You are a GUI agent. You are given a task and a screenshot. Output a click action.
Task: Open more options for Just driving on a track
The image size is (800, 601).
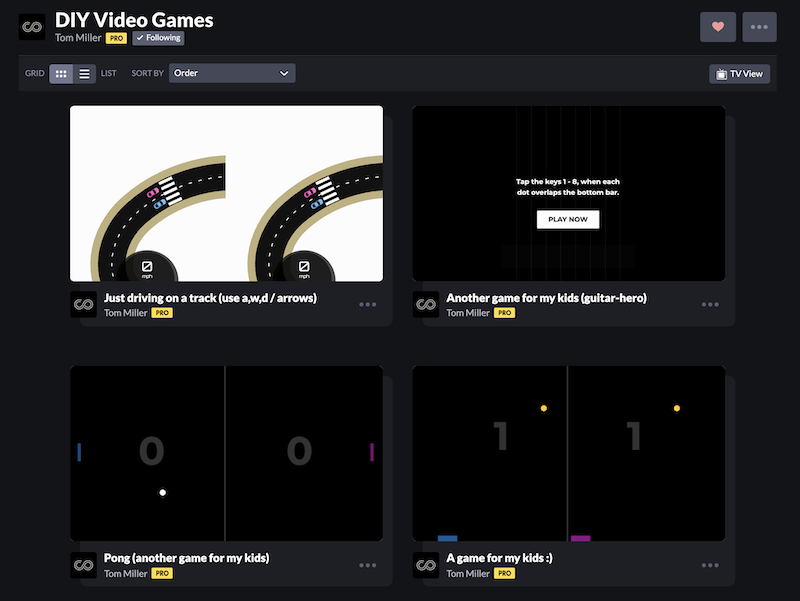point(367,305)
